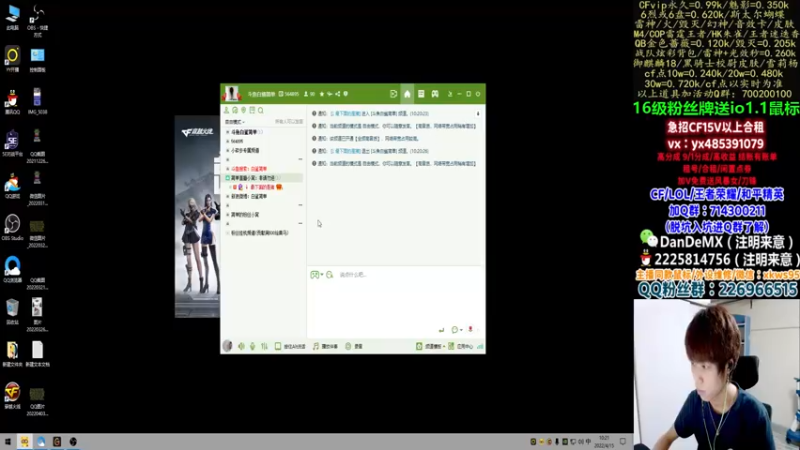Click the CrossFire game desktop icon
Viewport: 800px width, 450px height.
12,395
